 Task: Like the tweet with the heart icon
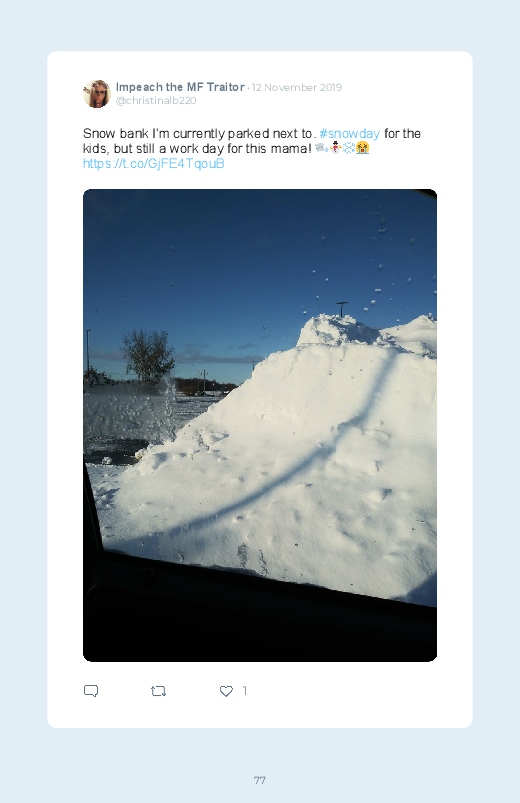(226, 691)
